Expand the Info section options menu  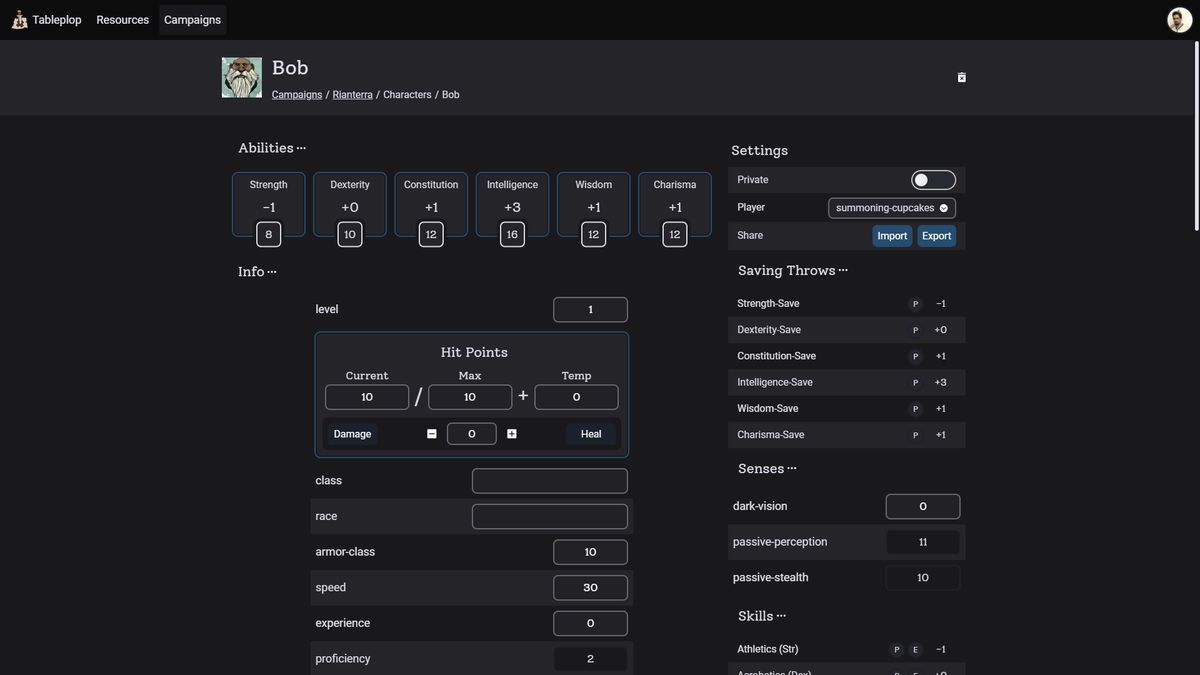coord(272,272)
